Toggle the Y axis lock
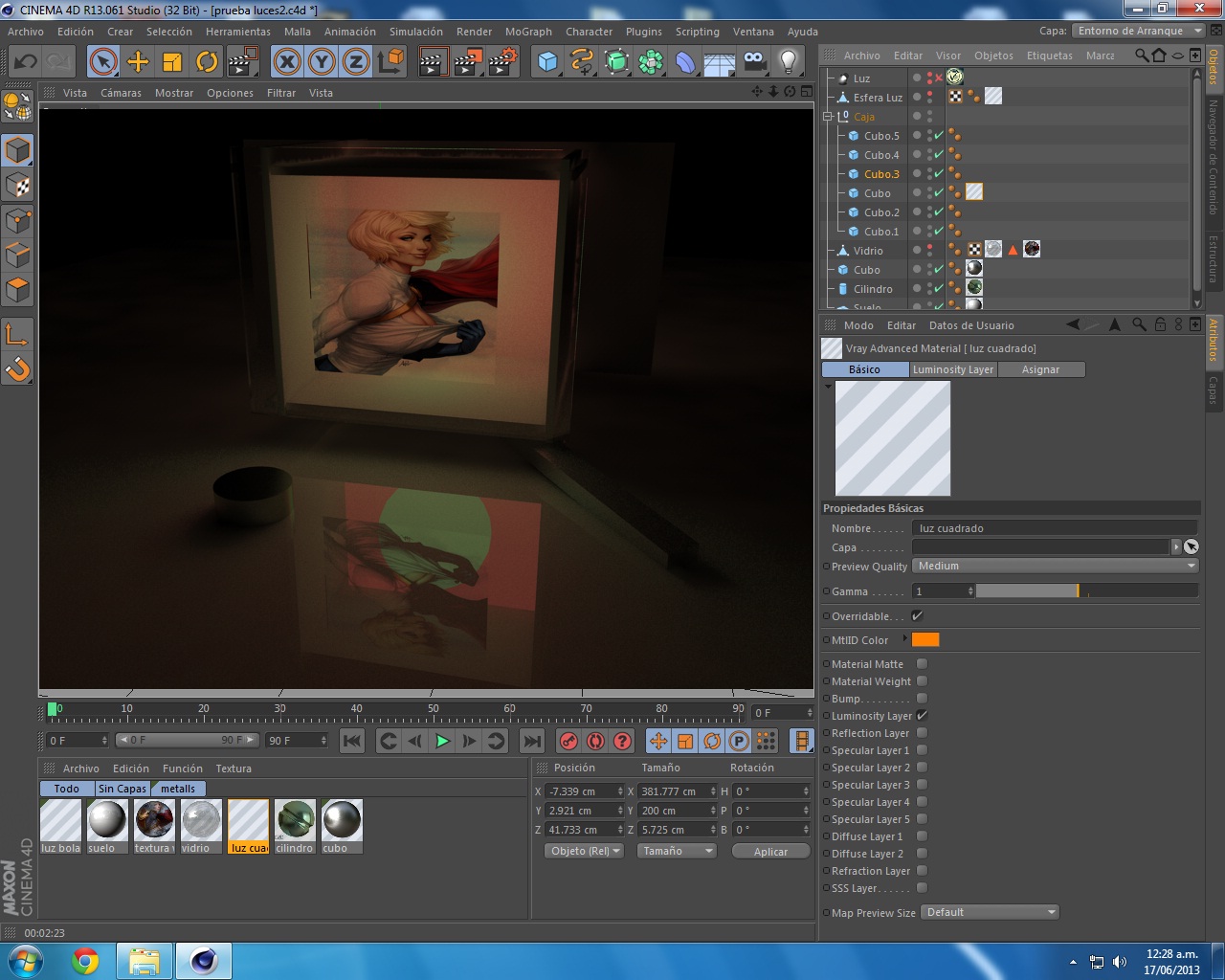This screenshot has height=980, width=1225. click(x=322, y=62)
